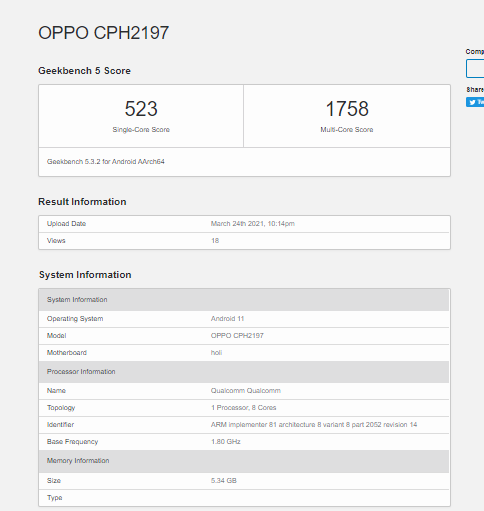Click the single-core score 523
484x511 pixels.
click(141, 109)
